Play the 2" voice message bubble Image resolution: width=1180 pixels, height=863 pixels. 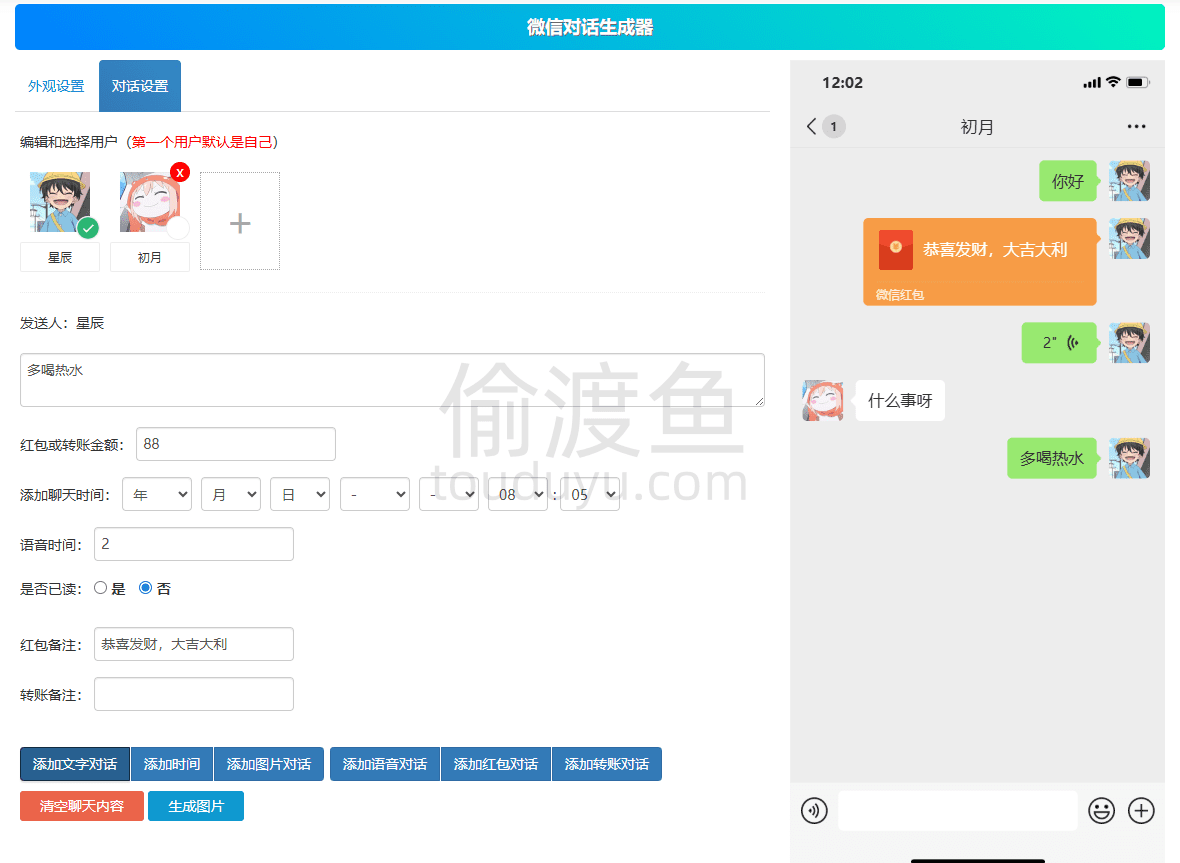(1059, 342)
